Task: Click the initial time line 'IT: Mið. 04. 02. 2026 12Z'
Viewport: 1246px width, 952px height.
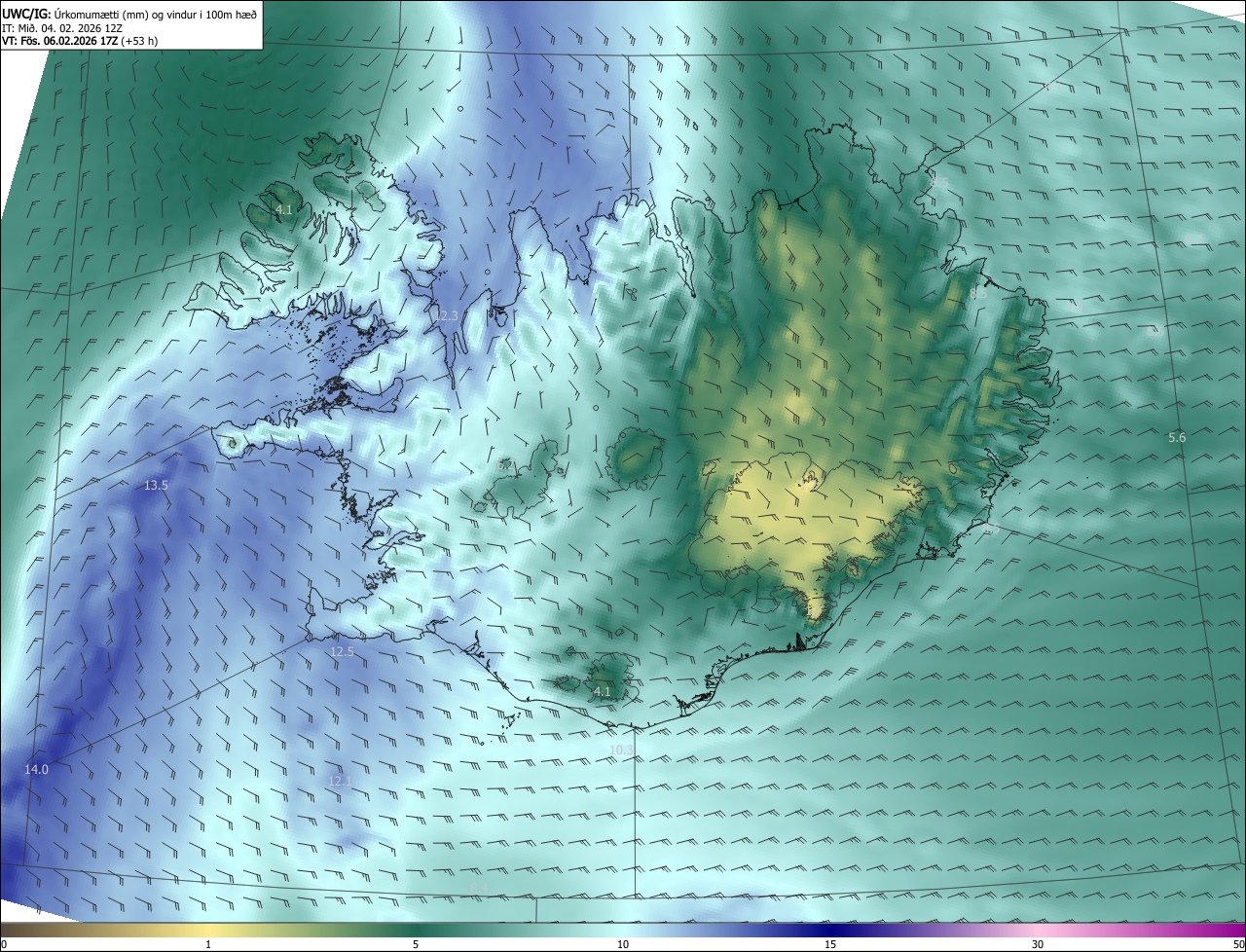Action: coord(64,27)
